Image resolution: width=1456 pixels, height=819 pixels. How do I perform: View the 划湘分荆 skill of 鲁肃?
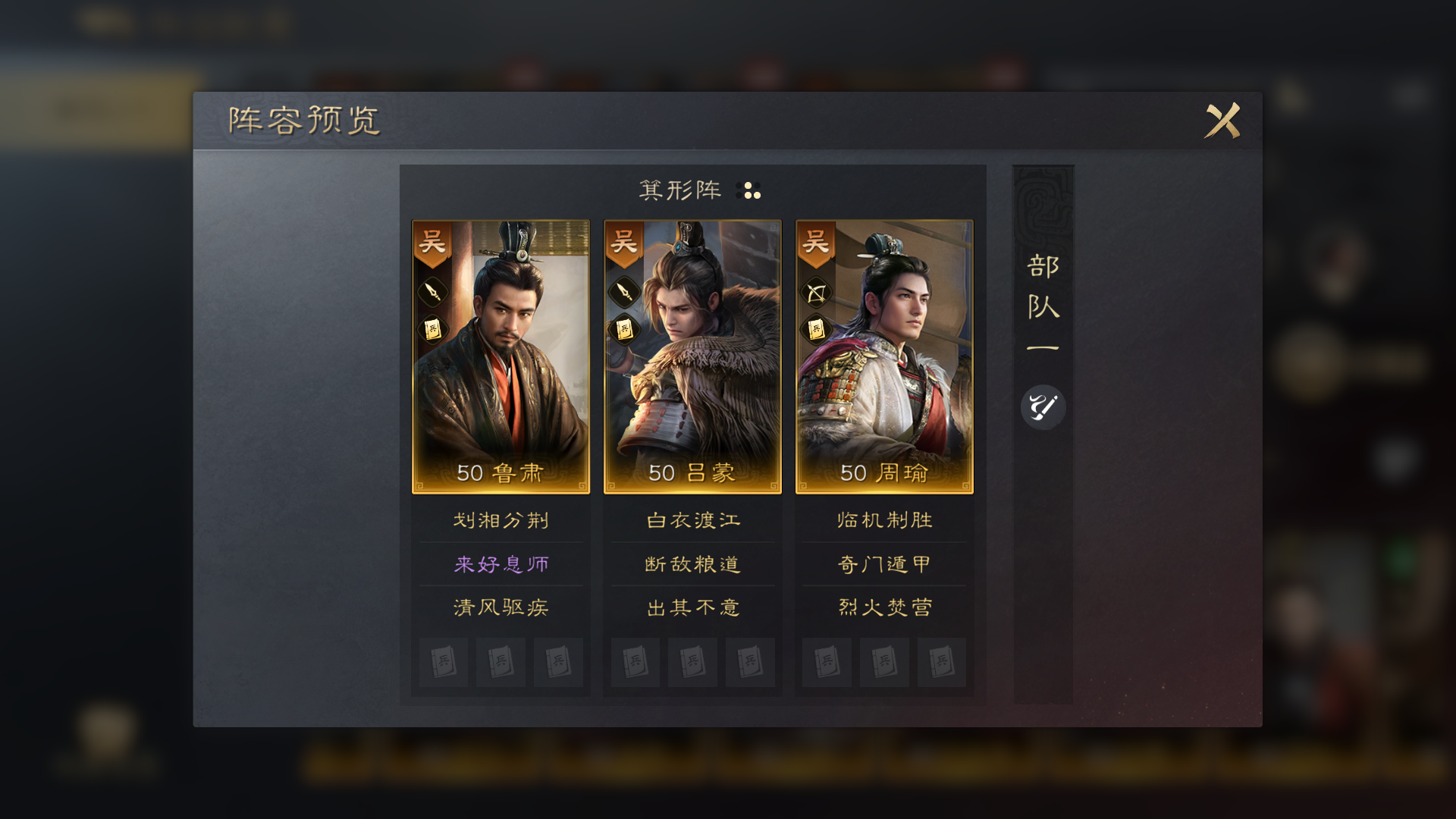point(500,520)
